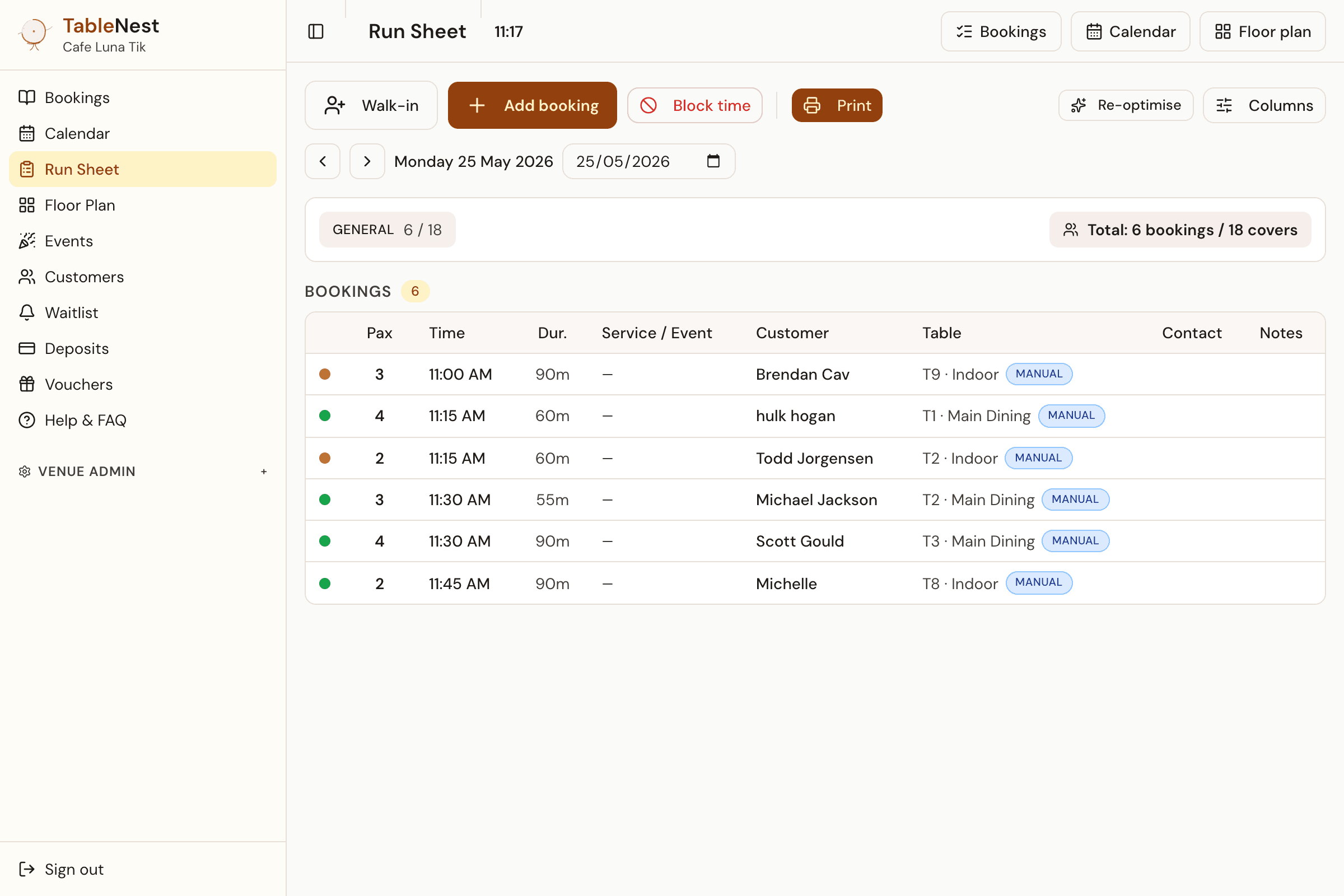Toggle the sidebar panel icon
This screenshot has width=1344, height=896.
[316, 31]
